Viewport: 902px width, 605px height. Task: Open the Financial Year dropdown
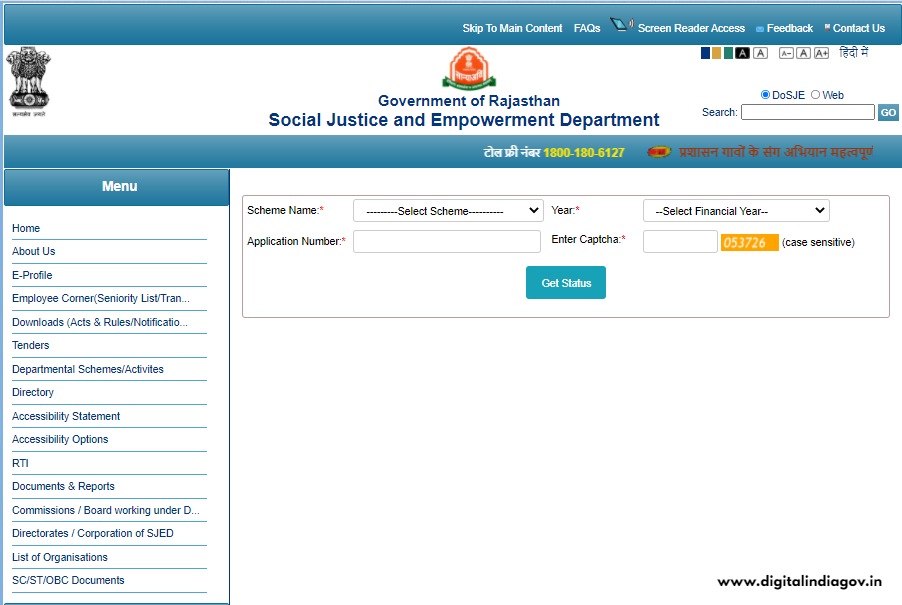736,211
